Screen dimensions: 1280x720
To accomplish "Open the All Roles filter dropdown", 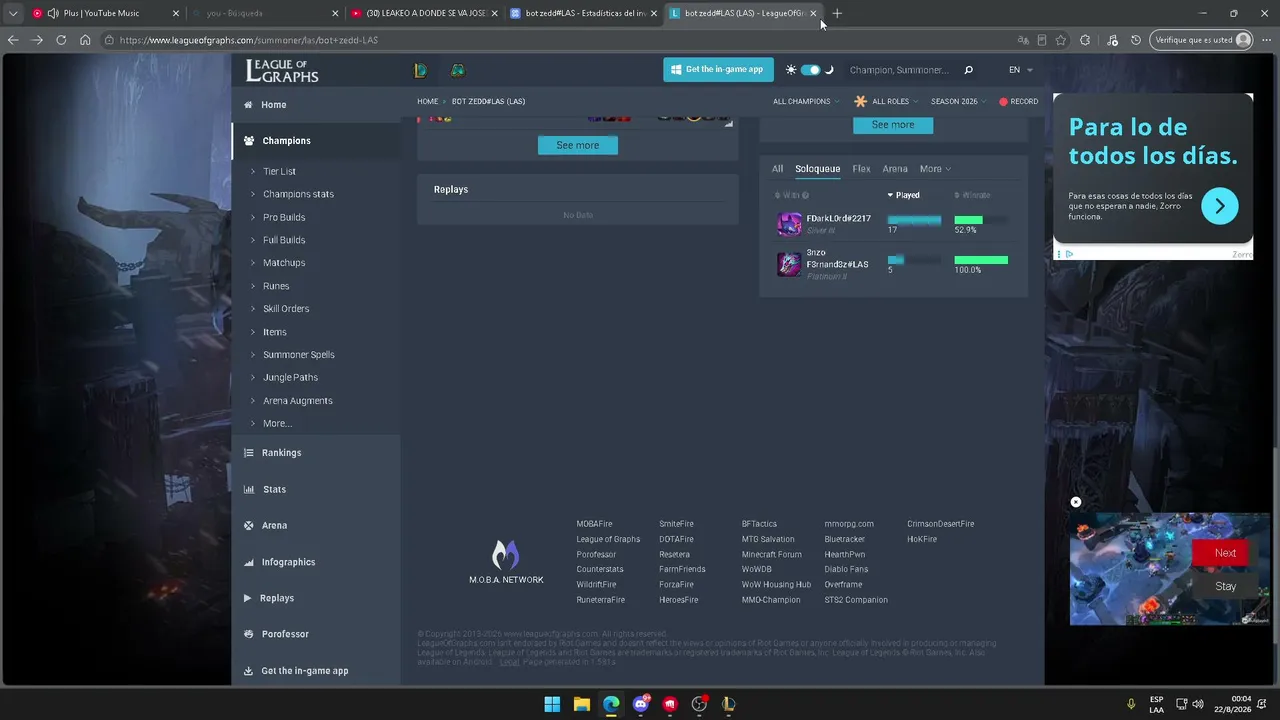I will pos(884,102).
